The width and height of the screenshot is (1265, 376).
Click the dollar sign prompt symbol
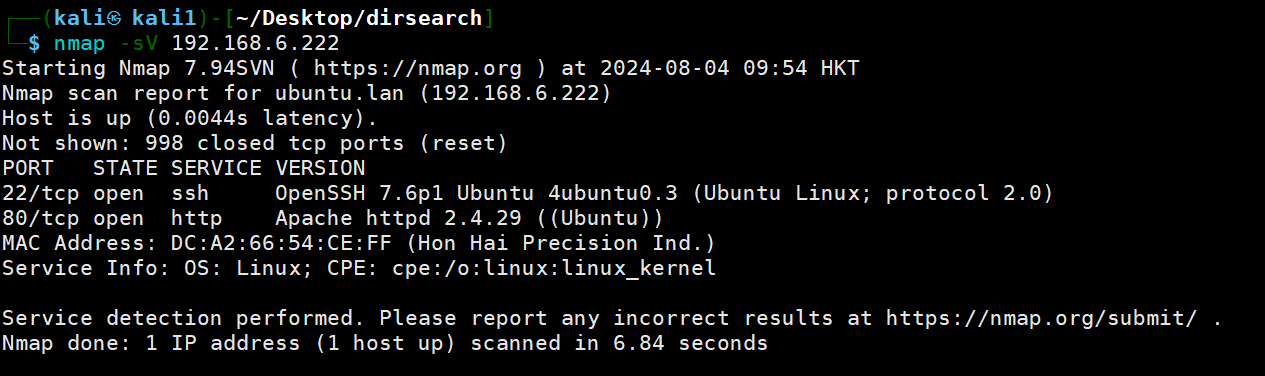point(34,43)
